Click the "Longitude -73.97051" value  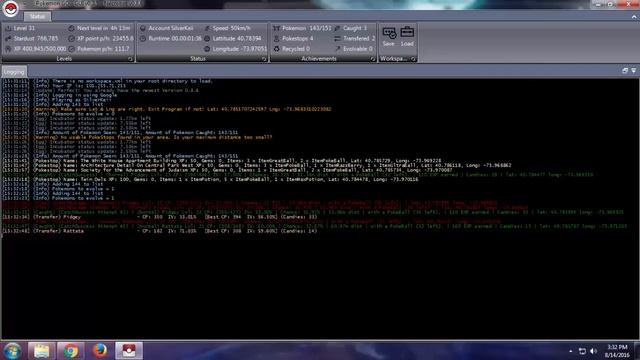point(240,49)
